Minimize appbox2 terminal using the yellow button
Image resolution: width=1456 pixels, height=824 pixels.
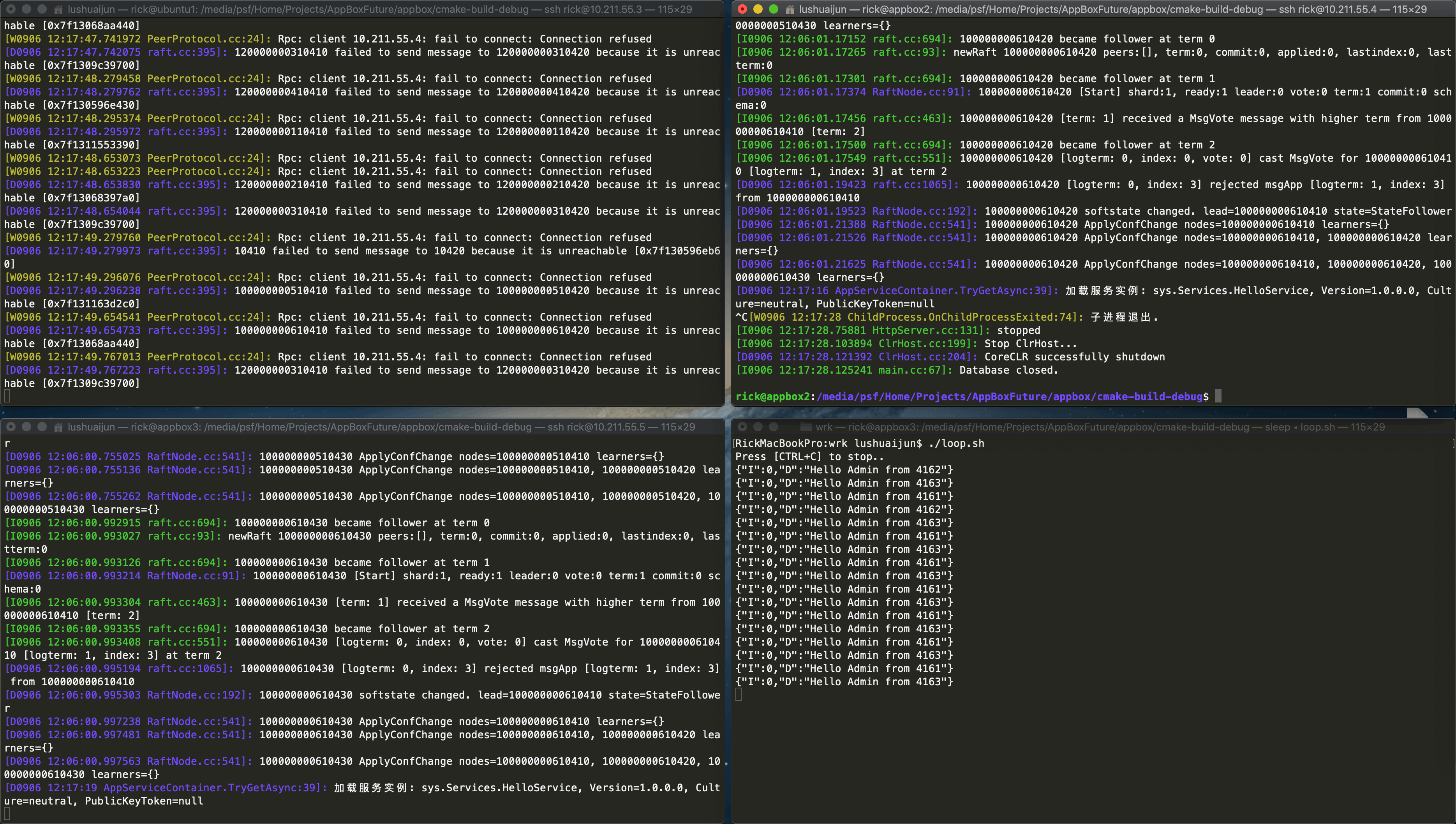coord(758,9)
